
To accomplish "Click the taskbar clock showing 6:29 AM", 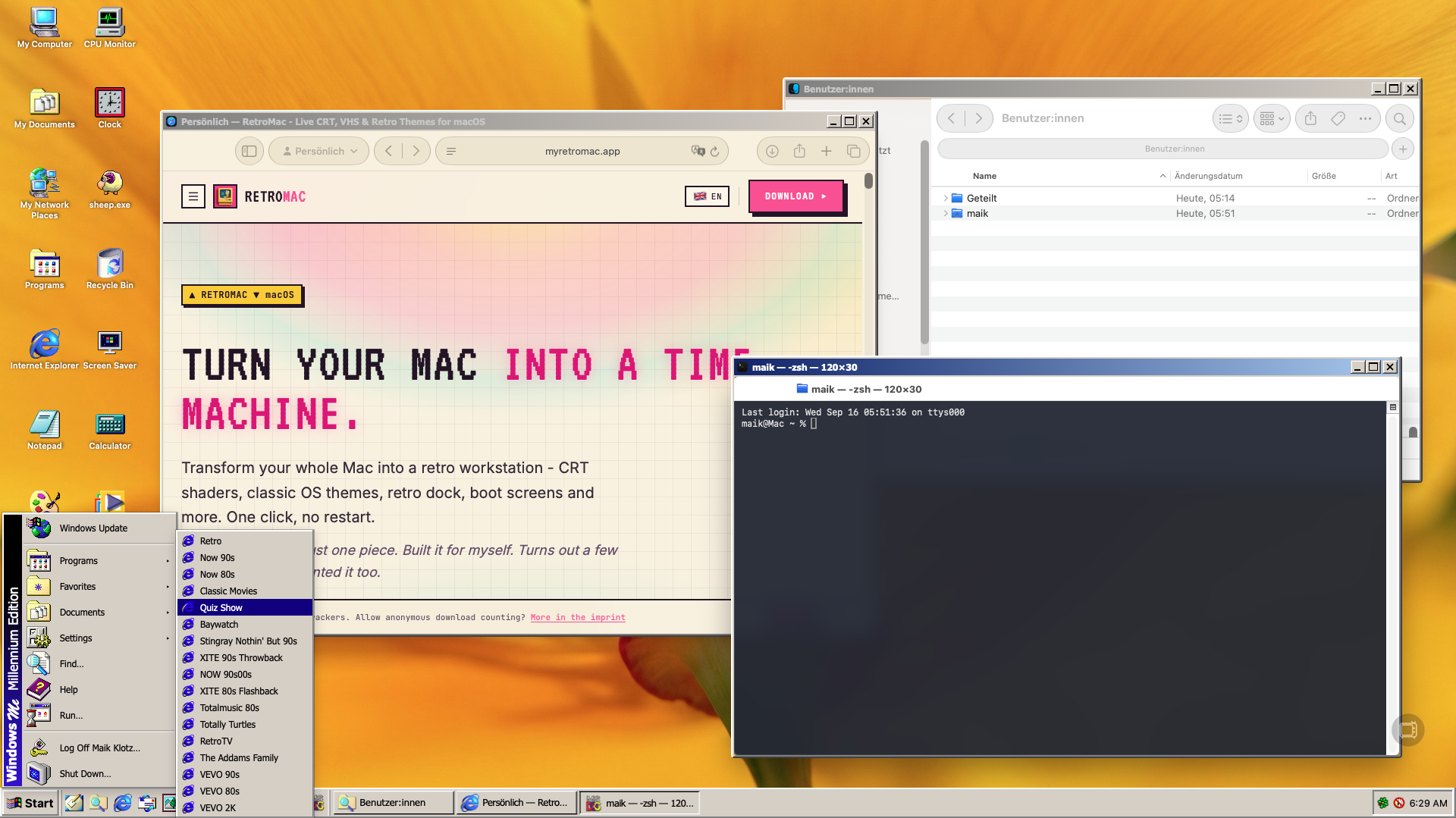I will (1428, 803).
